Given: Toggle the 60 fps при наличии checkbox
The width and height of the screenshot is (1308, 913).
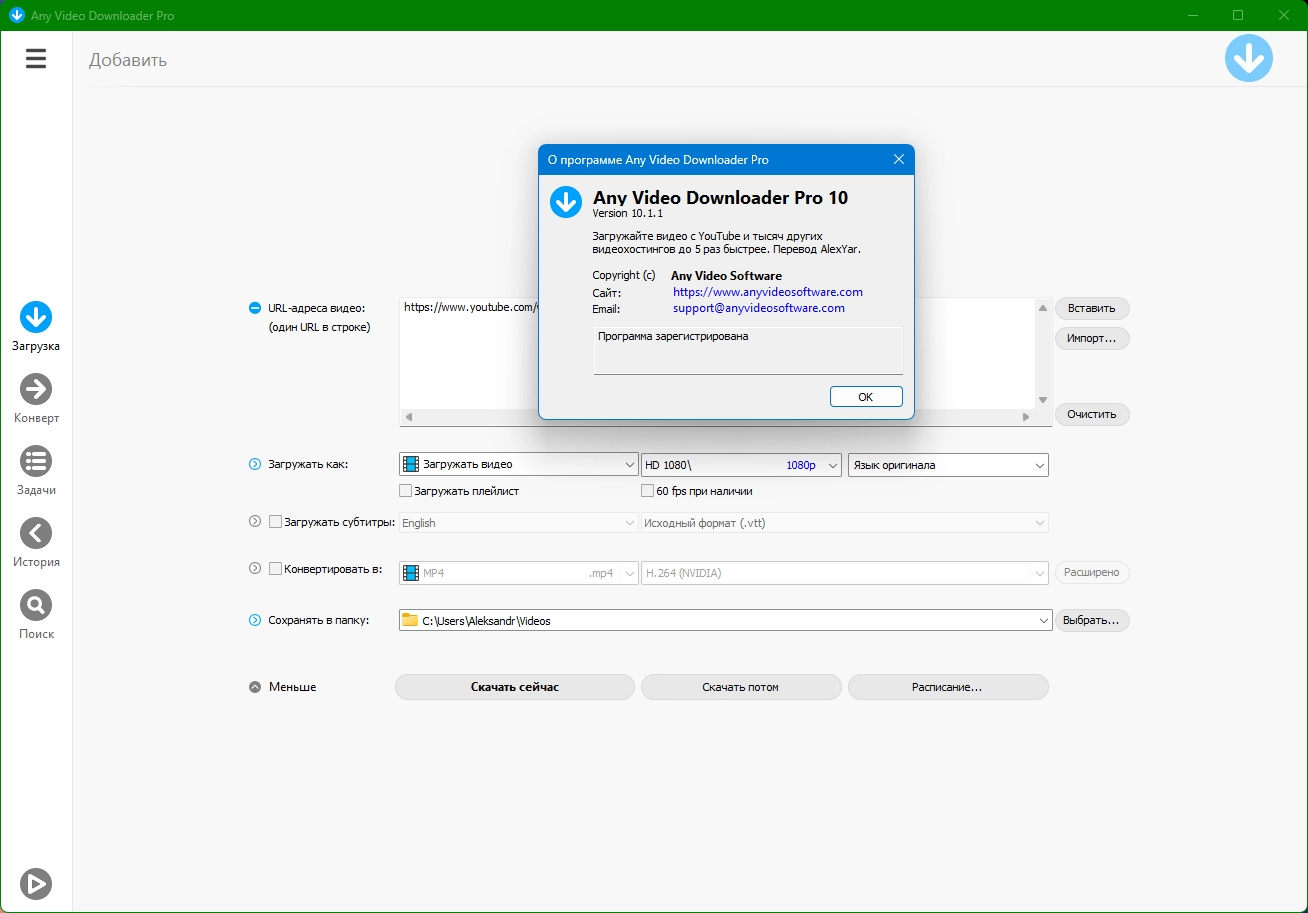Looking at the screenshot, I should tap(648, 491).
